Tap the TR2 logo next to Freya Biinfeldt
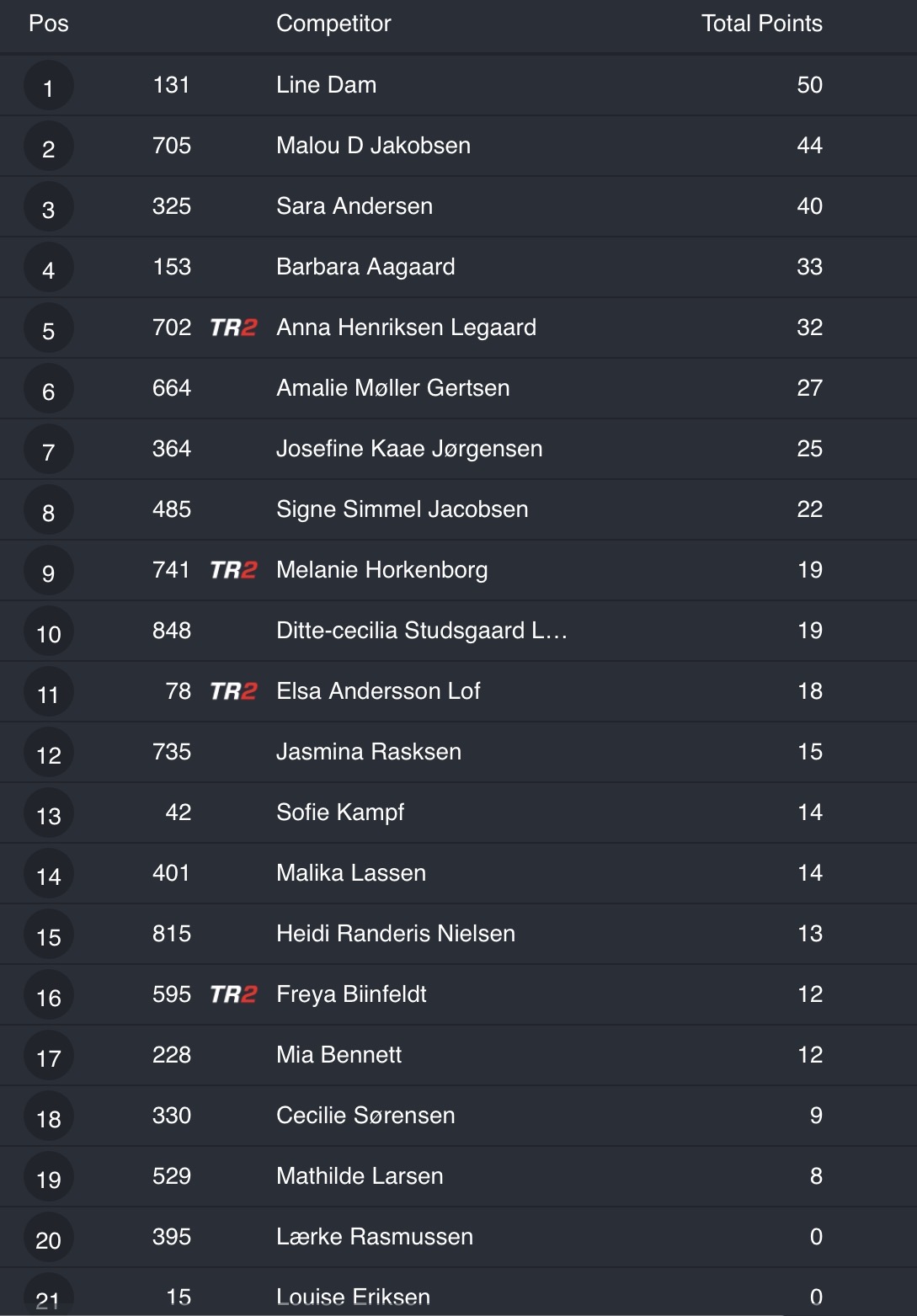This screenshot has height=1316, width=917. coord(233,994)
